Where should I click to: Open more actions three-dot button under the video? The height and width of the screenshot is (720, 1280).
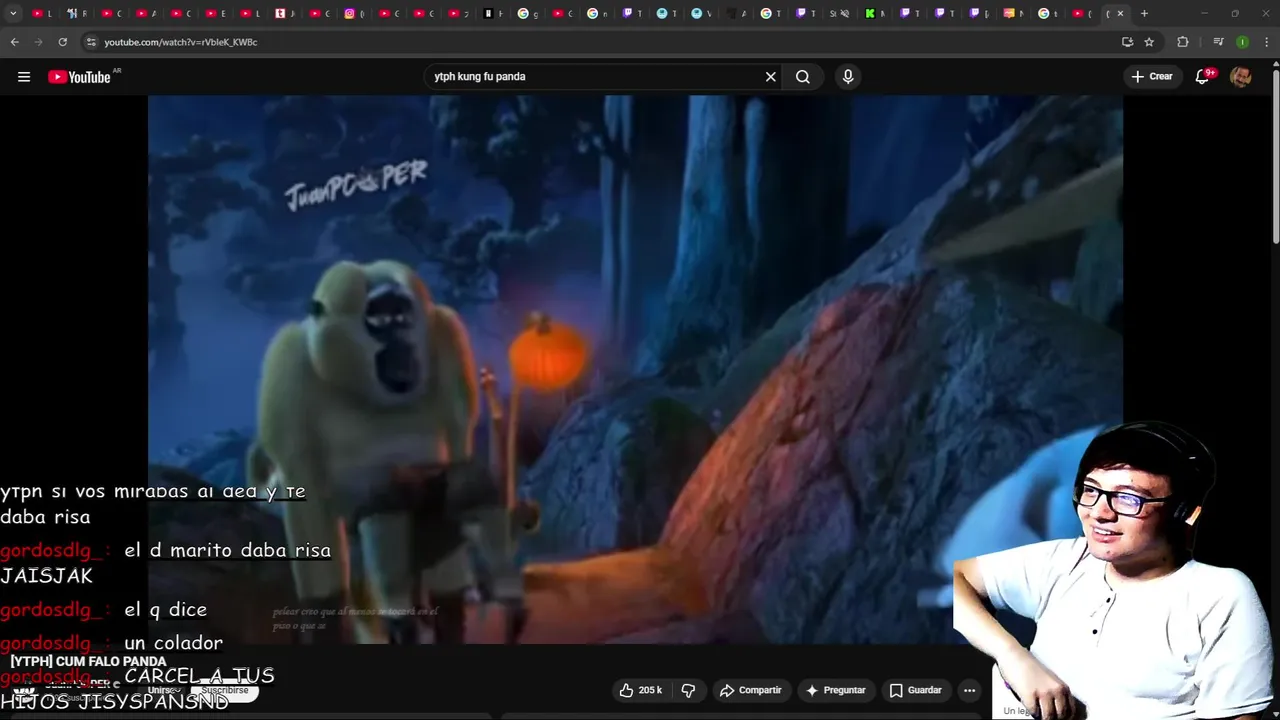pyautogui.click(x=969, y=690)
